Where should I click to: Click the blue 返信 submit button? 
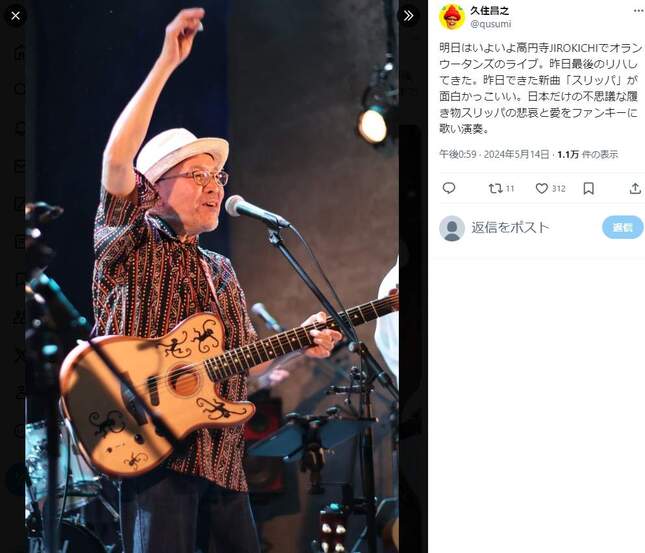622,227
